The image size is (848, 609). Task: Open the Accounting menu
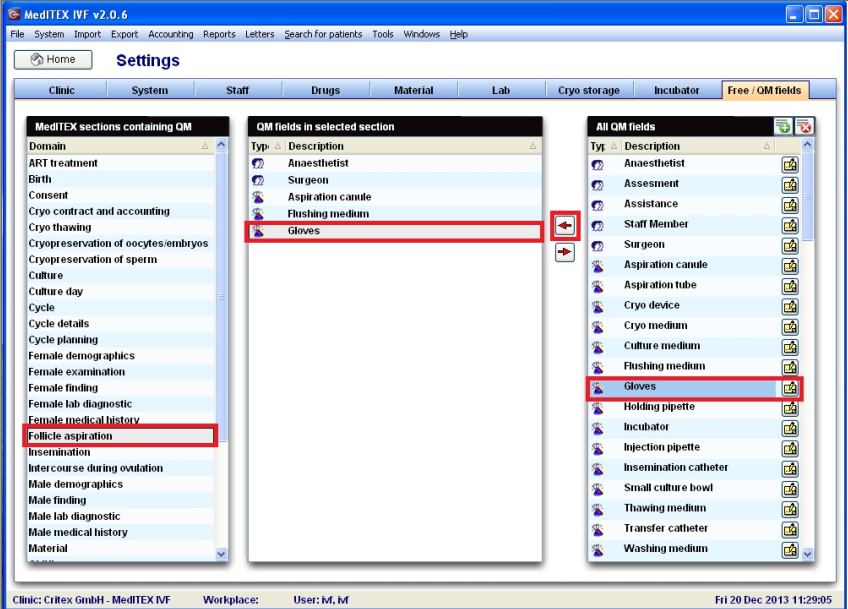click(170, 34)
